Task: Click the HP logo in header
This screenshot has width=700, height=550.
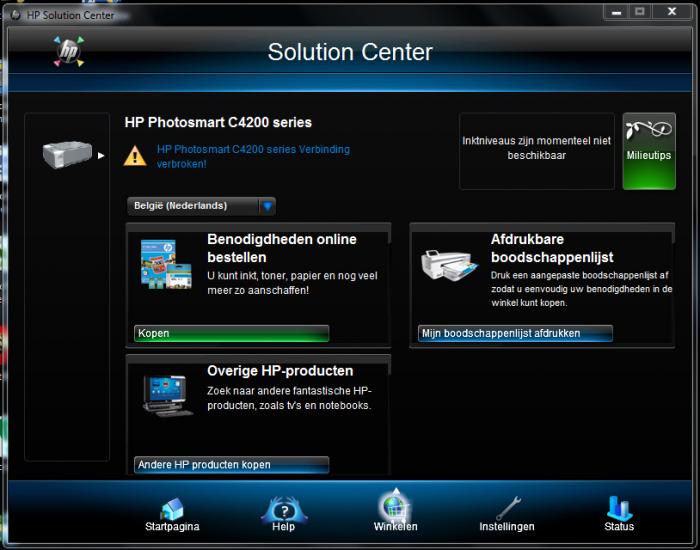Action: (x=69, y=51)
